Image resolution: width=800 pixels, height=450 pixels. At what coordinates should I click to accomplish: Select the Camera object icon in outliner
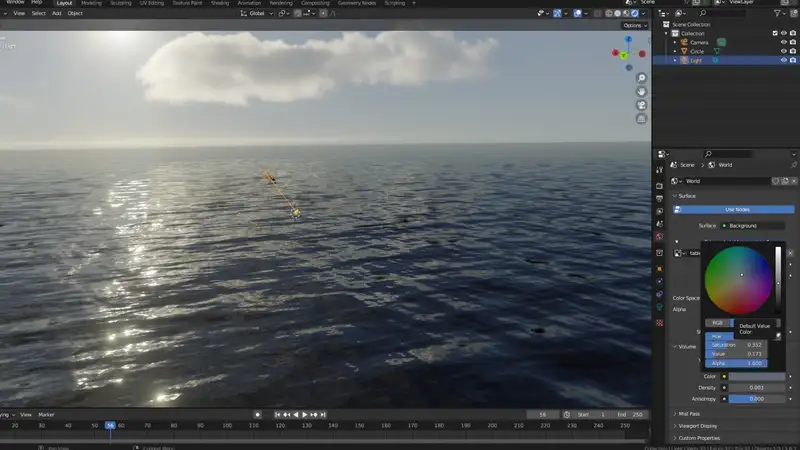(x=684, y=42)
